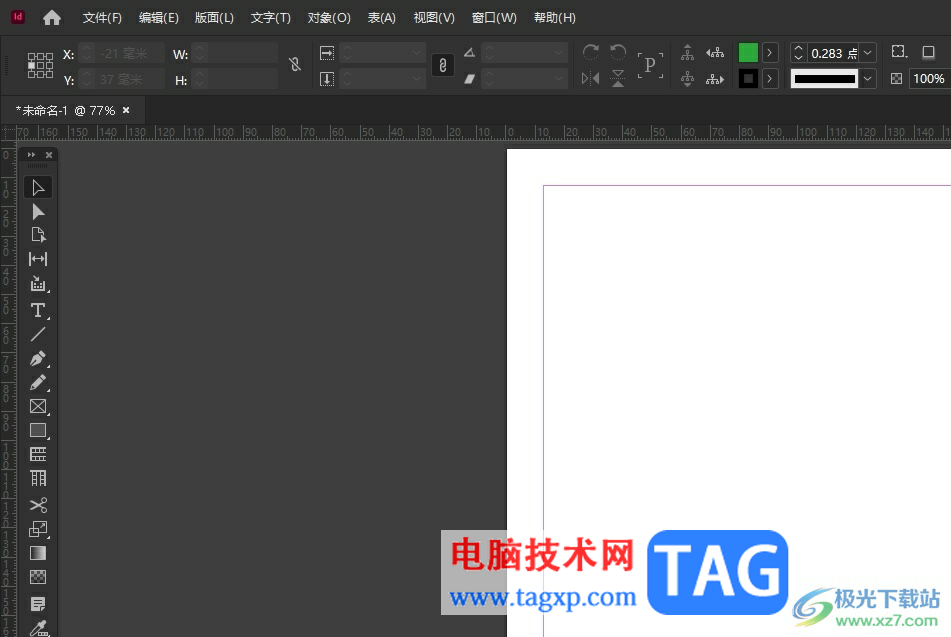951x637 pixels.
Task: Open the 文字(T) menu
Action: [271, 18]
